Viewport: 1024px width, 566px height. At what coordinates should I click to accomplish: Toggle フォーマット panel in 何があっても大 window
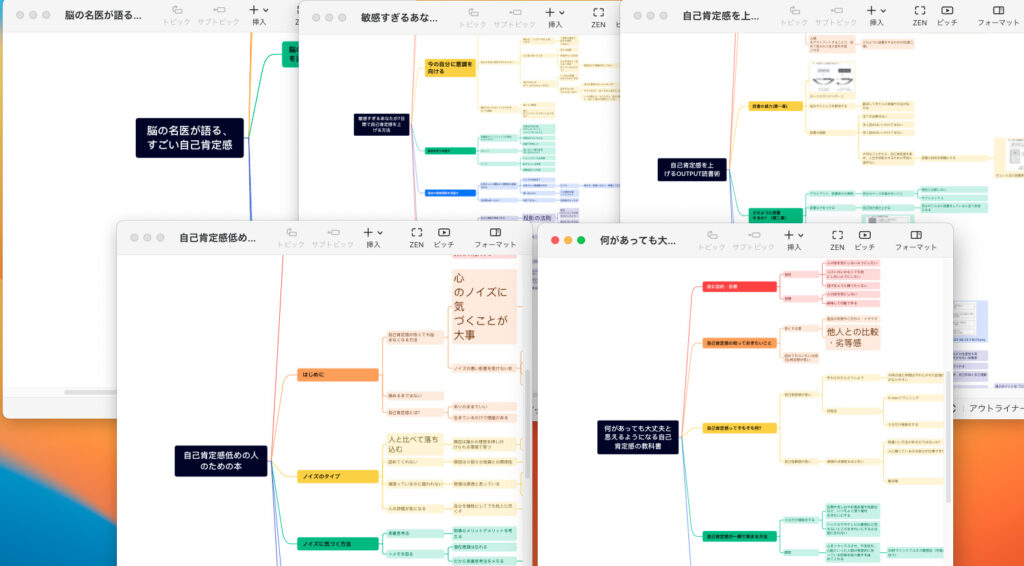pos(915,239)
